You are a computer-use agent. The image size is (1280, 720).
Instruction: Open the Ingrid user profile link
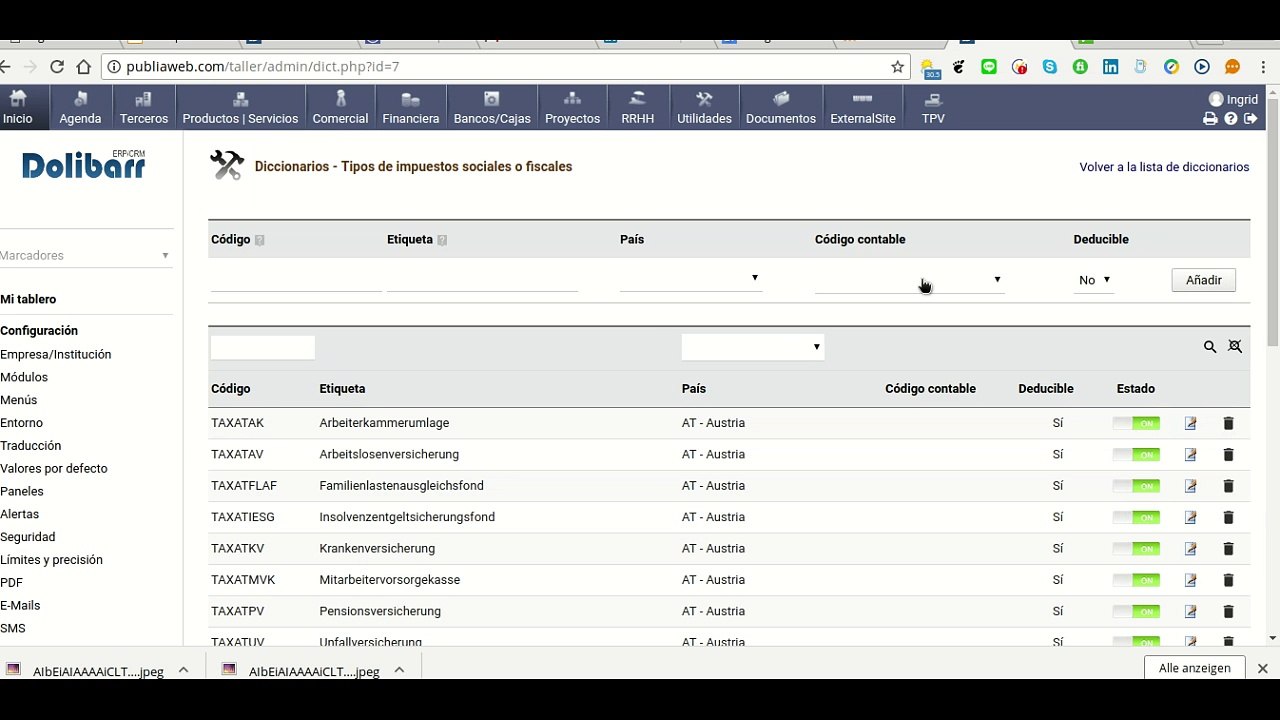[x=1234, y=99]
